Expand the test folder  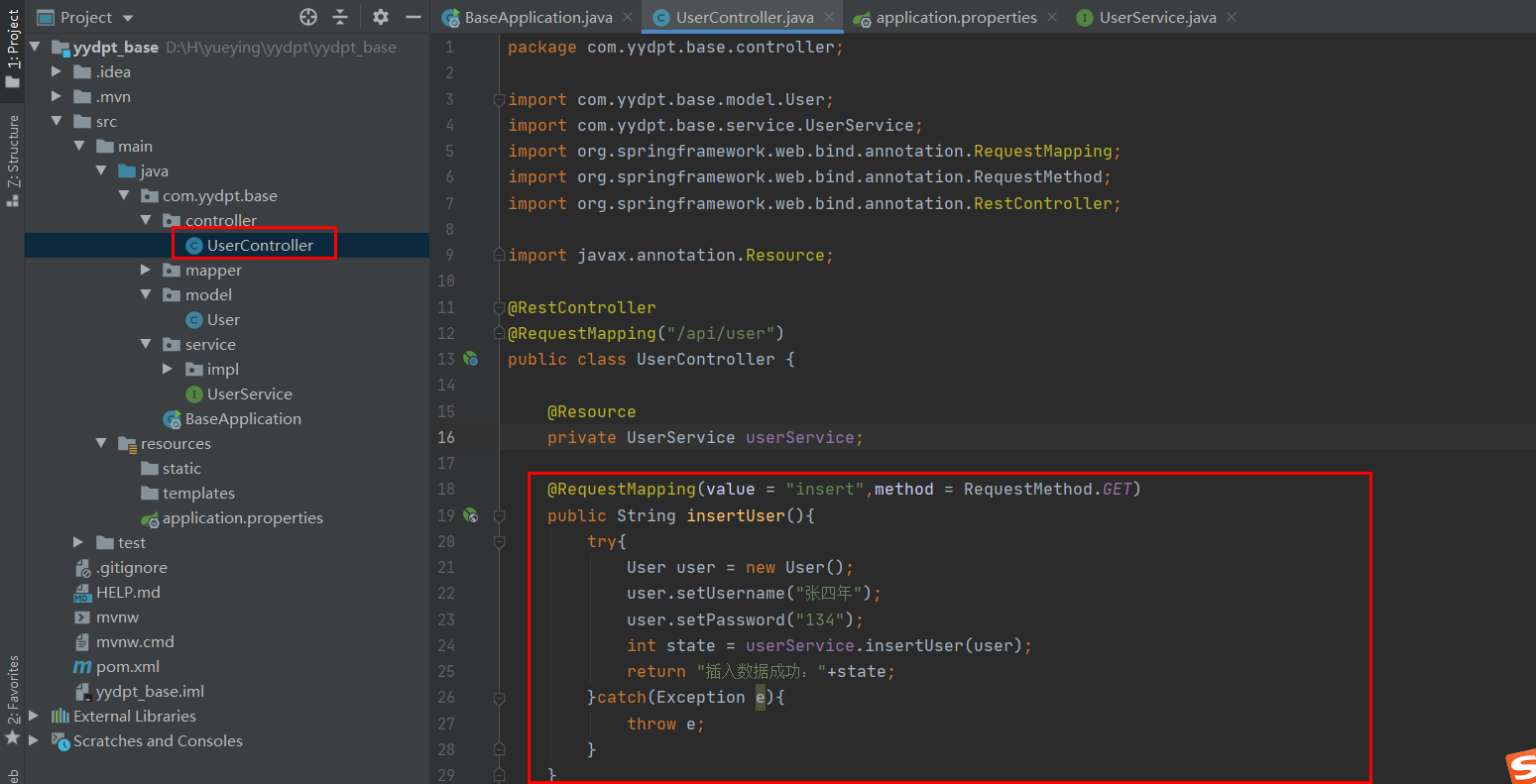[78, 542]
